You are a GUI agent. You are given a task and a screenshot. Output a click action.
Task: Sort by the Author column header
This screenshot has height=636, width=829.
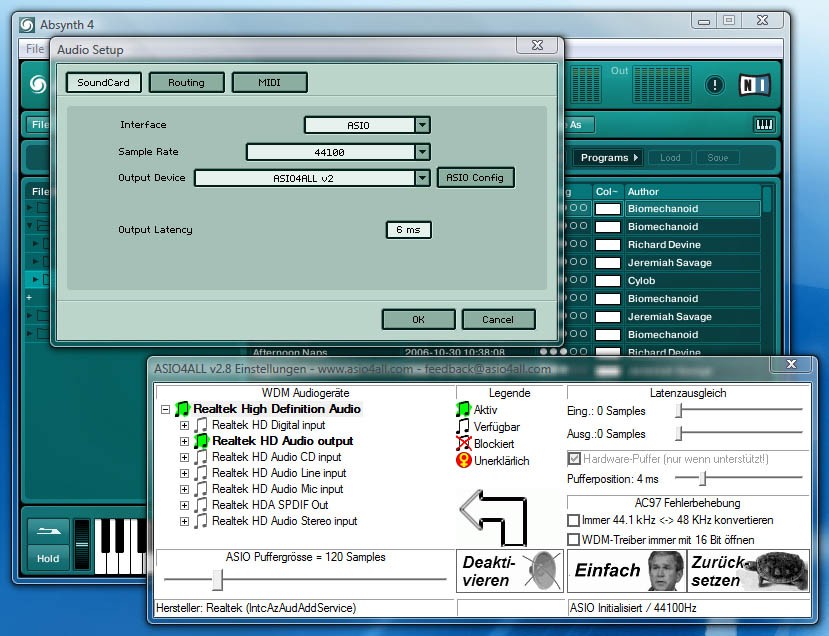(x=692, y=191)
